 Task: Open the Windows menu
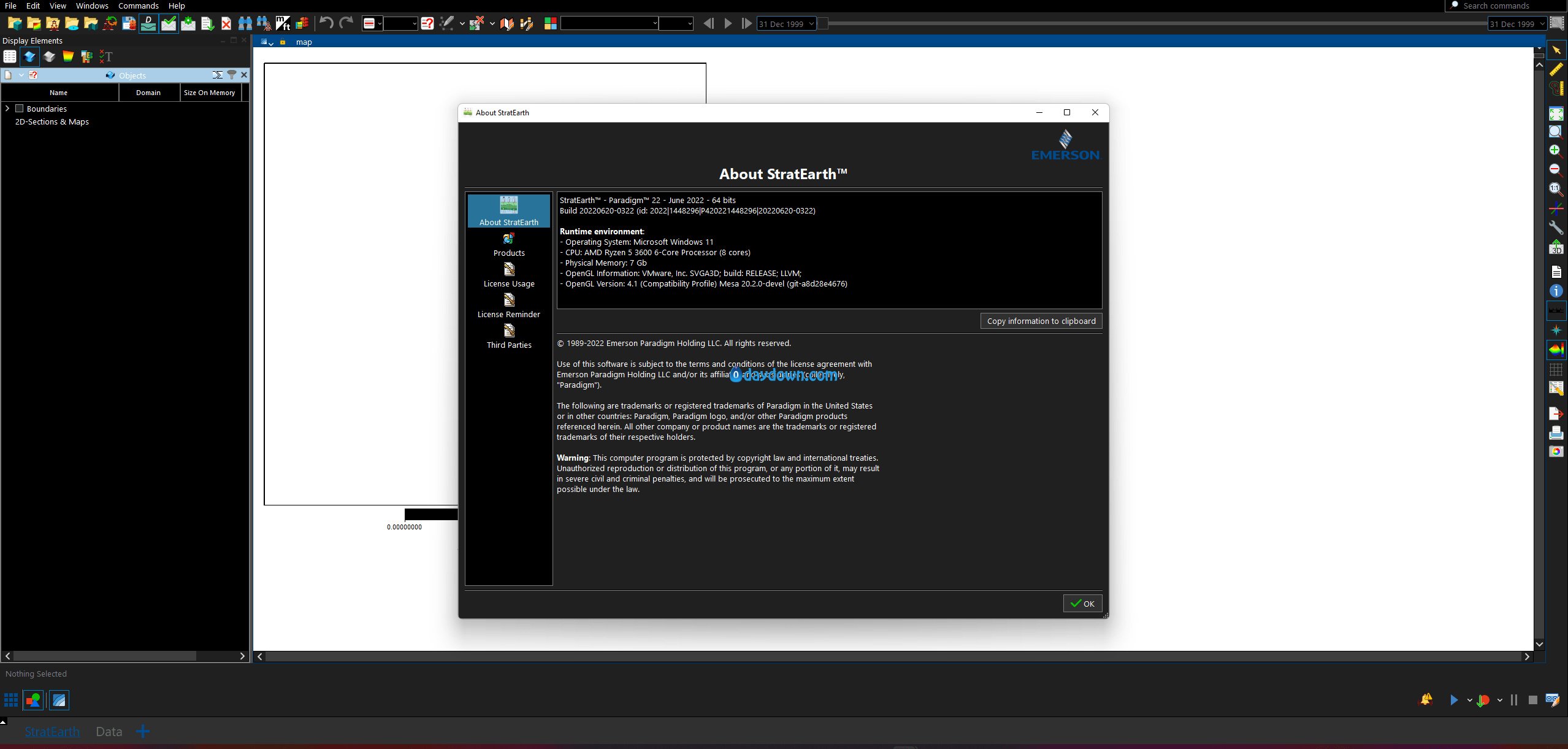pos(92,6)
